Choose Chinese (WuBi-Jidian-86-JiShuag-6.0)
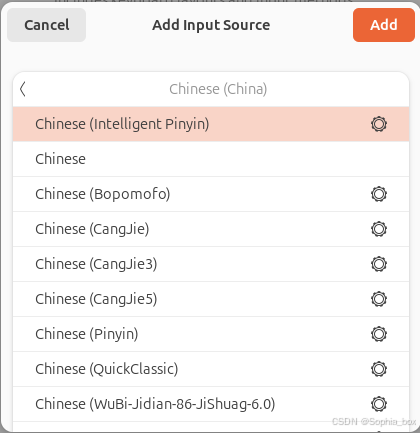Viewport: 420px width, 433px height. pyautogui.click(x=211, y=404)
